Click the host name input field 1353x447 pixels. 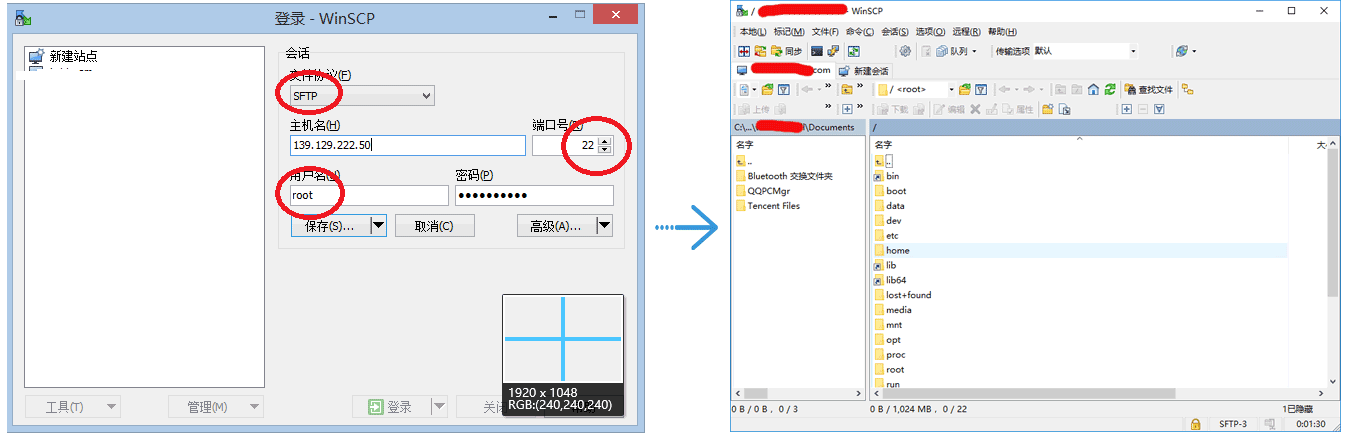click(x=407, y=146)
